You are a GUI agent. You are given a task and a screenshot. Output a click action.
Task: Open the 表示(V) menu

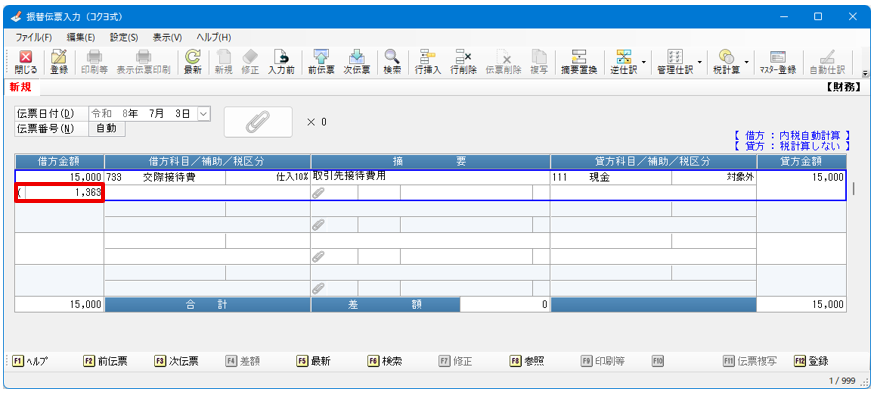pyautogui.click(x=167, y=38)
